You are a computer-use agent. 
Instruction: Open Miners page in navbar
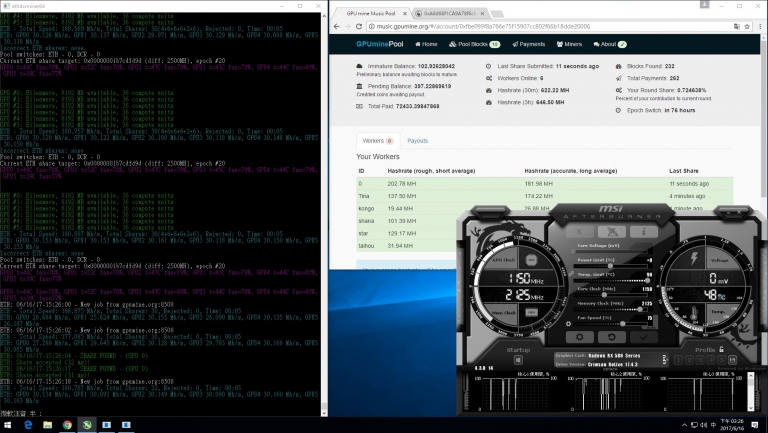[x=569, y=44]
